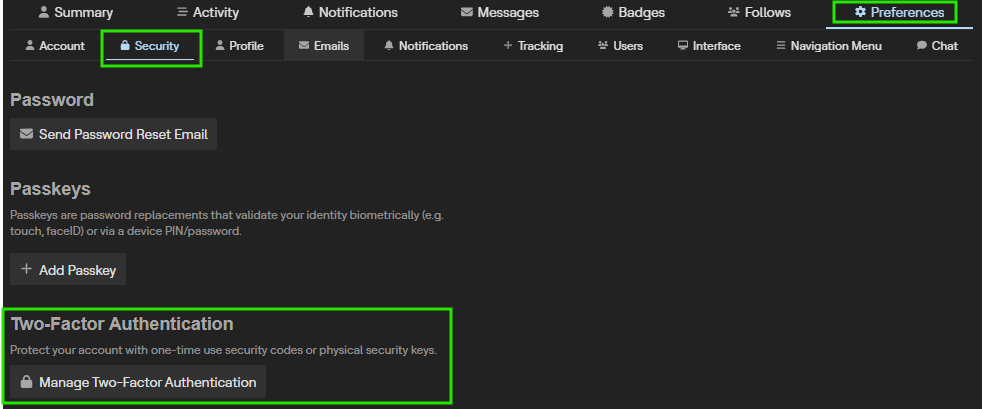
Task: Click the person icon on the Summary tab
Action: (x=43, y=13)
